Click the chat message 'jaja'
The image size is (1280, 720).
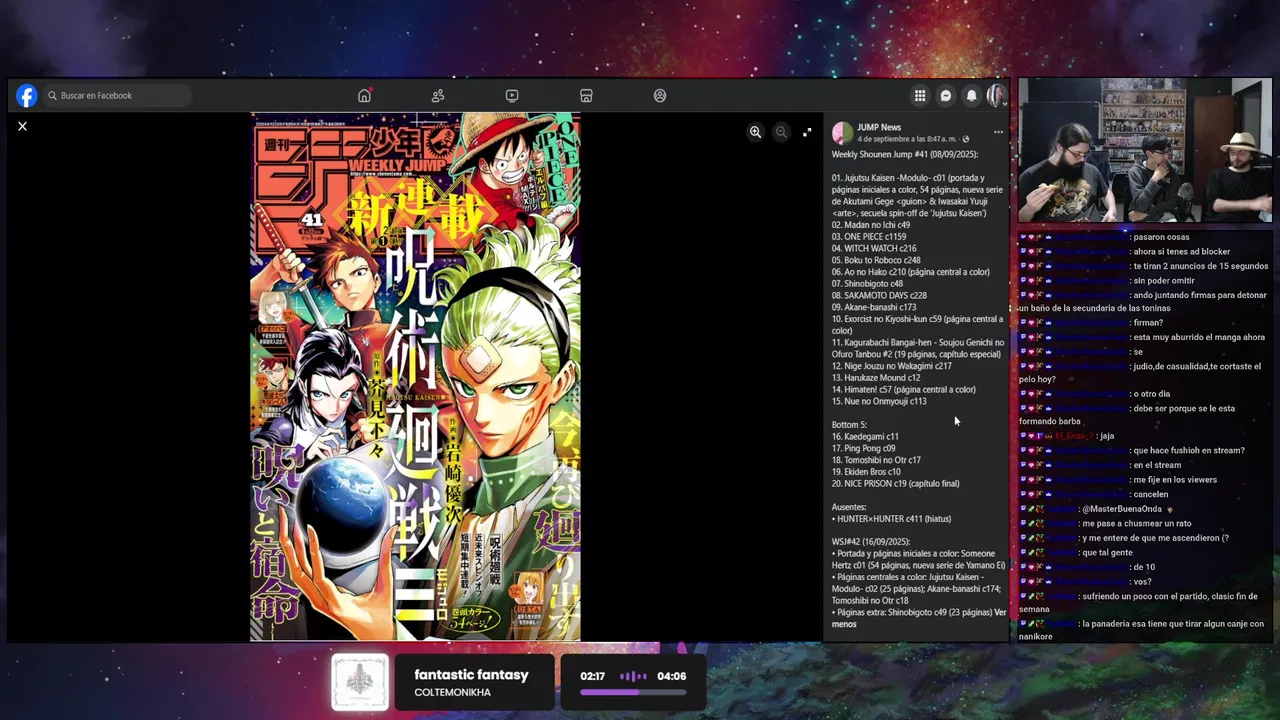click(x=1106, y=436)
